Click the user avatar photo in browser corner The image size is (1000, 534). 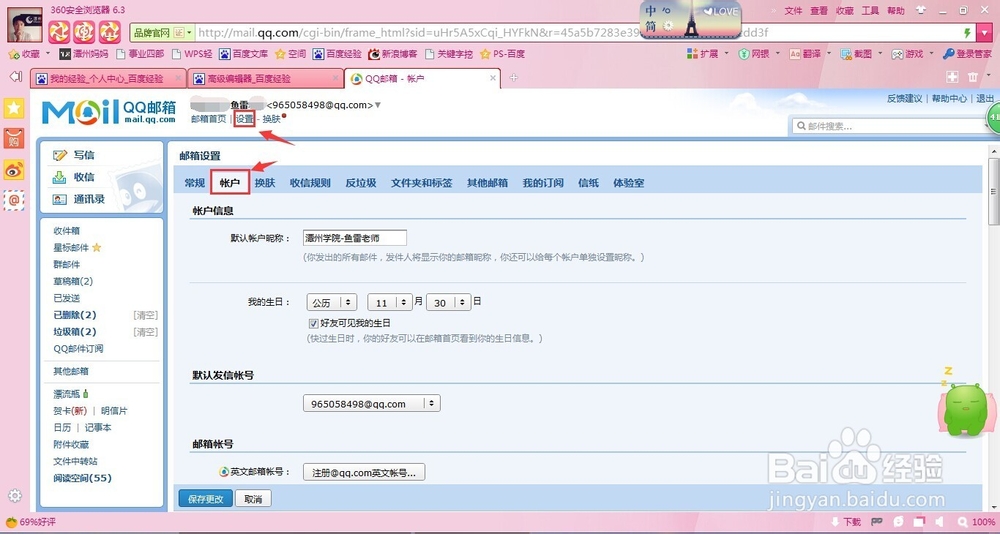tap(25, 25)
